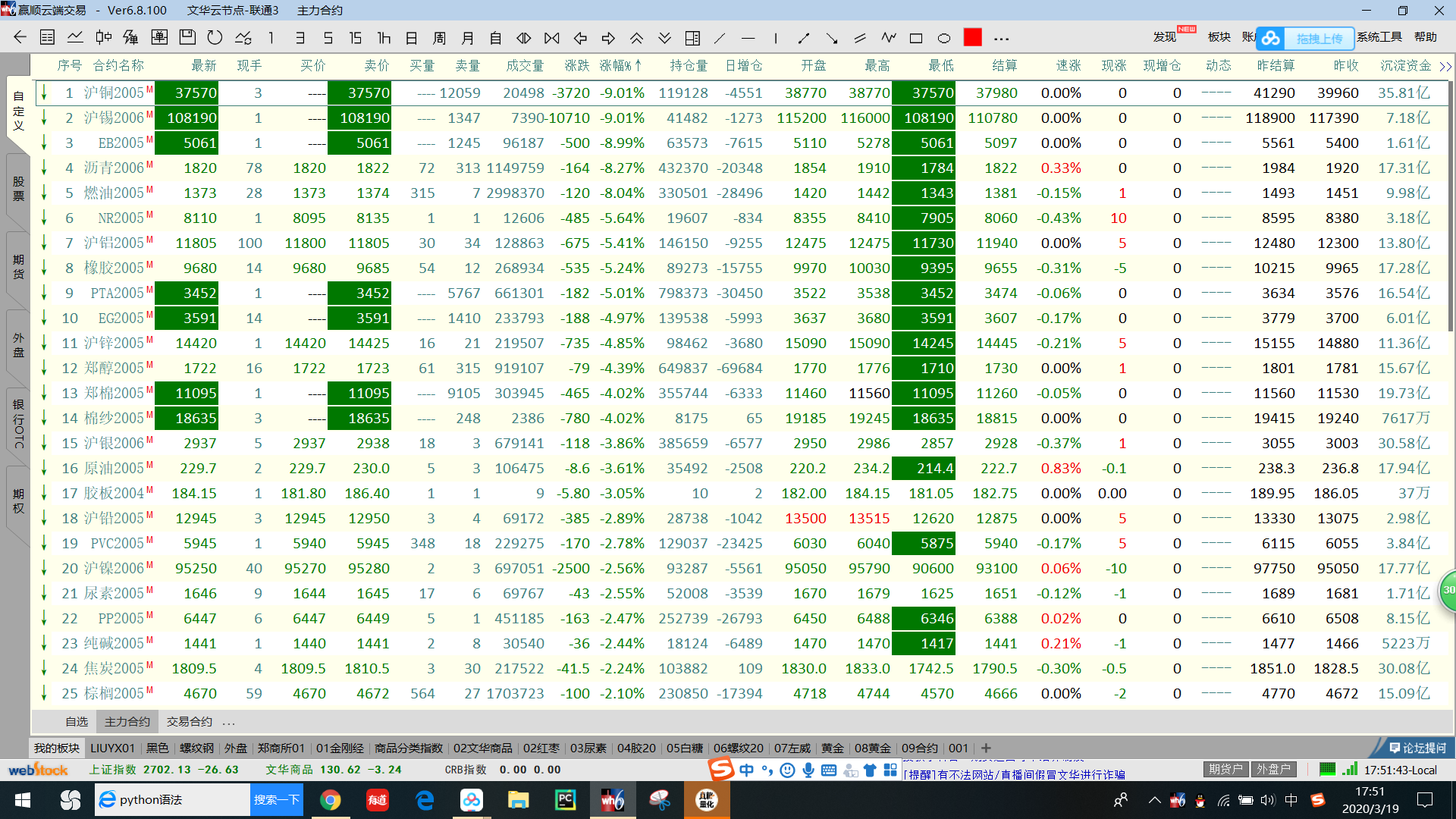Select the 沪铜2005 contract row
This screenshot has height=819, width=1456.
(x=742, y=93)
